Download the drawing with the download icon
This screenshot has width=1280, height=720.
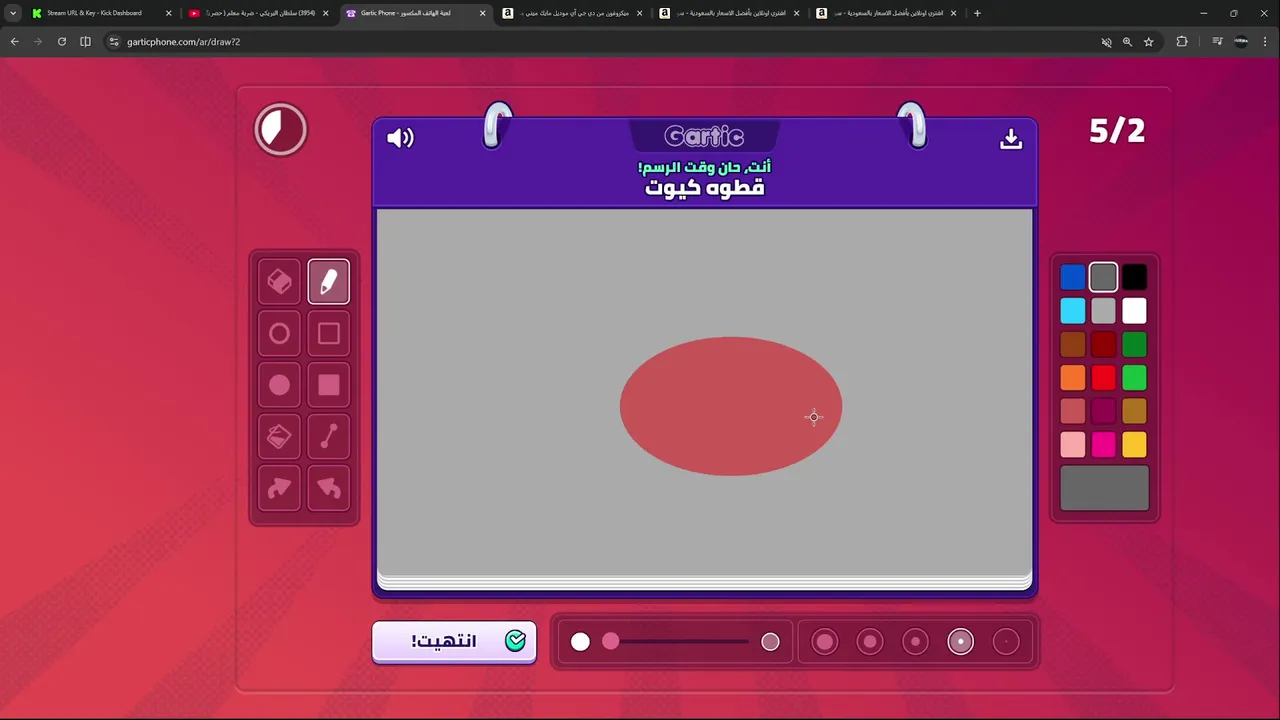[x=1011, y=139]
